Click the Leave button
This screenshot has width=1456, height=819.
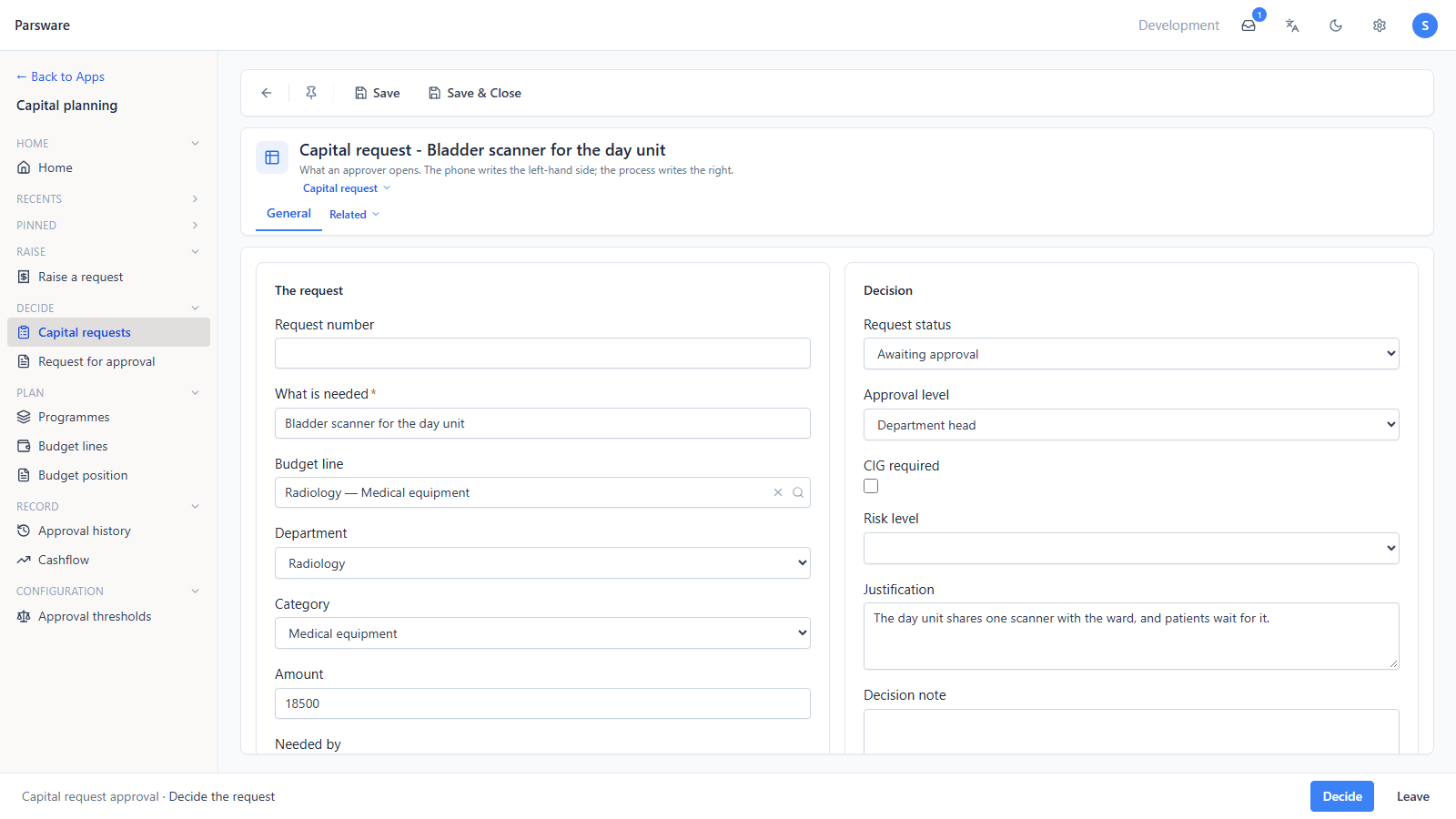1413,796
